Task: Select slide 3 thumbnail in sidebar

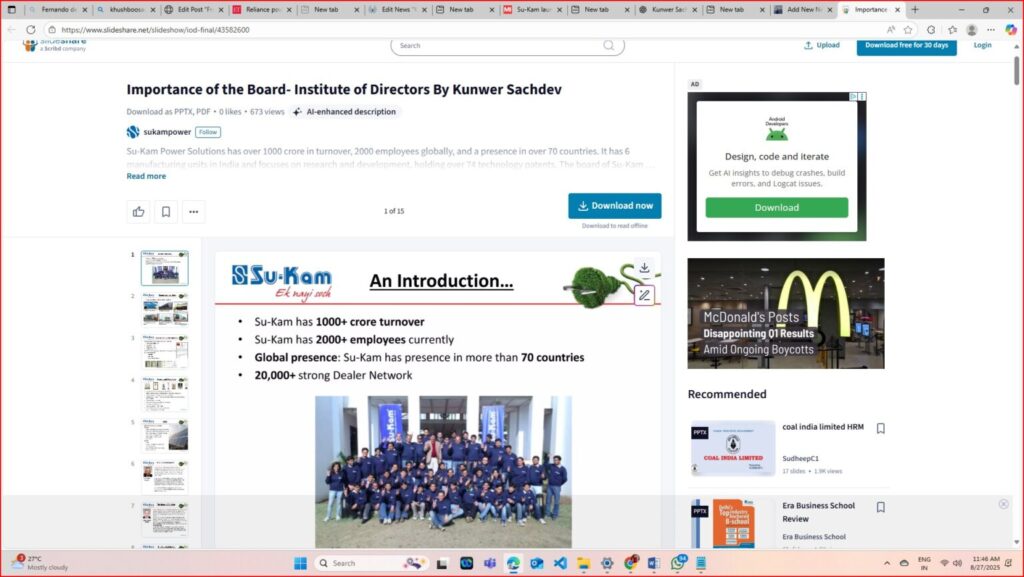Action: 164,352
